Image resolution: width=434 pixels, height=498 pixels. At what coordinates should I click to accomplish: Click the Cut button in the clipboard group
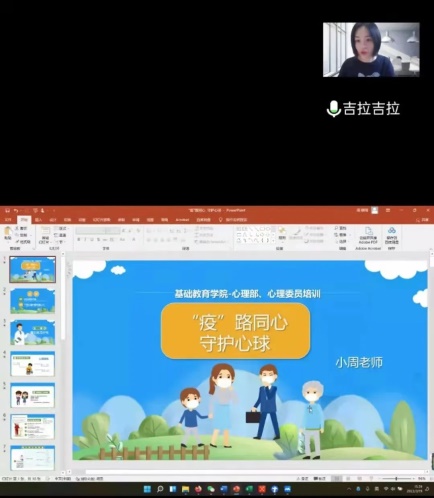tap(21, 228)
